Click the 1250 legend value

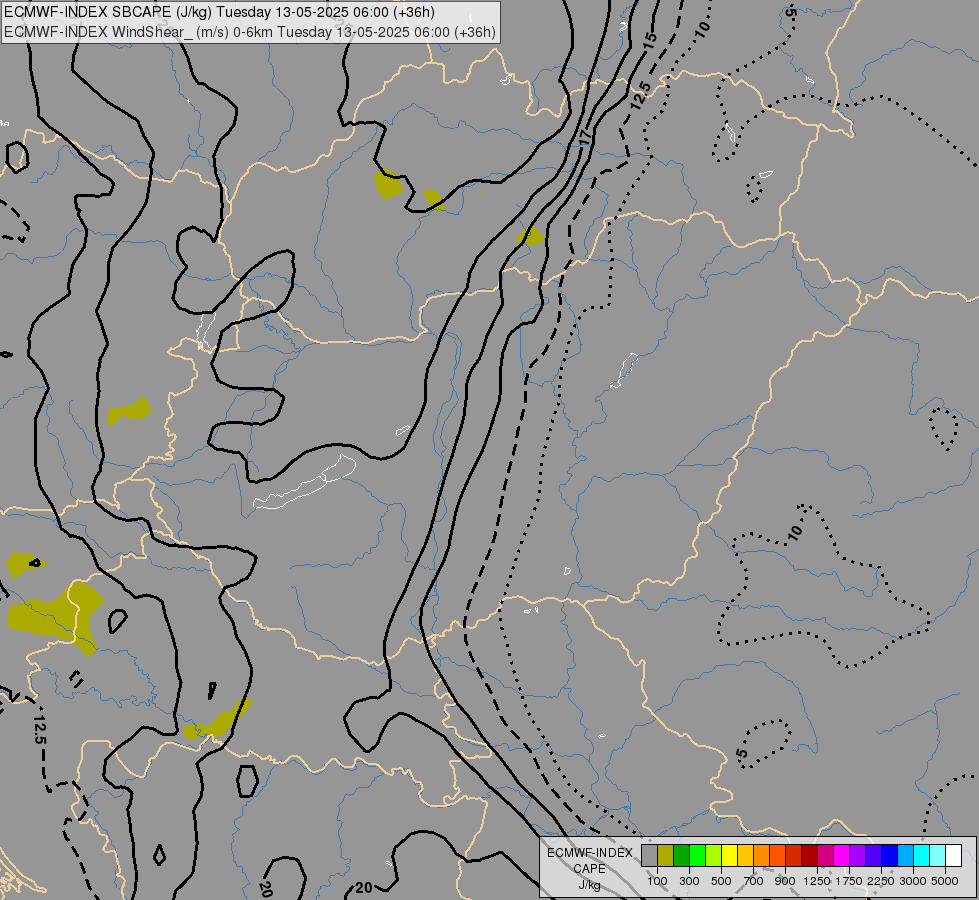pyautogui.click(x=817, y=881)
